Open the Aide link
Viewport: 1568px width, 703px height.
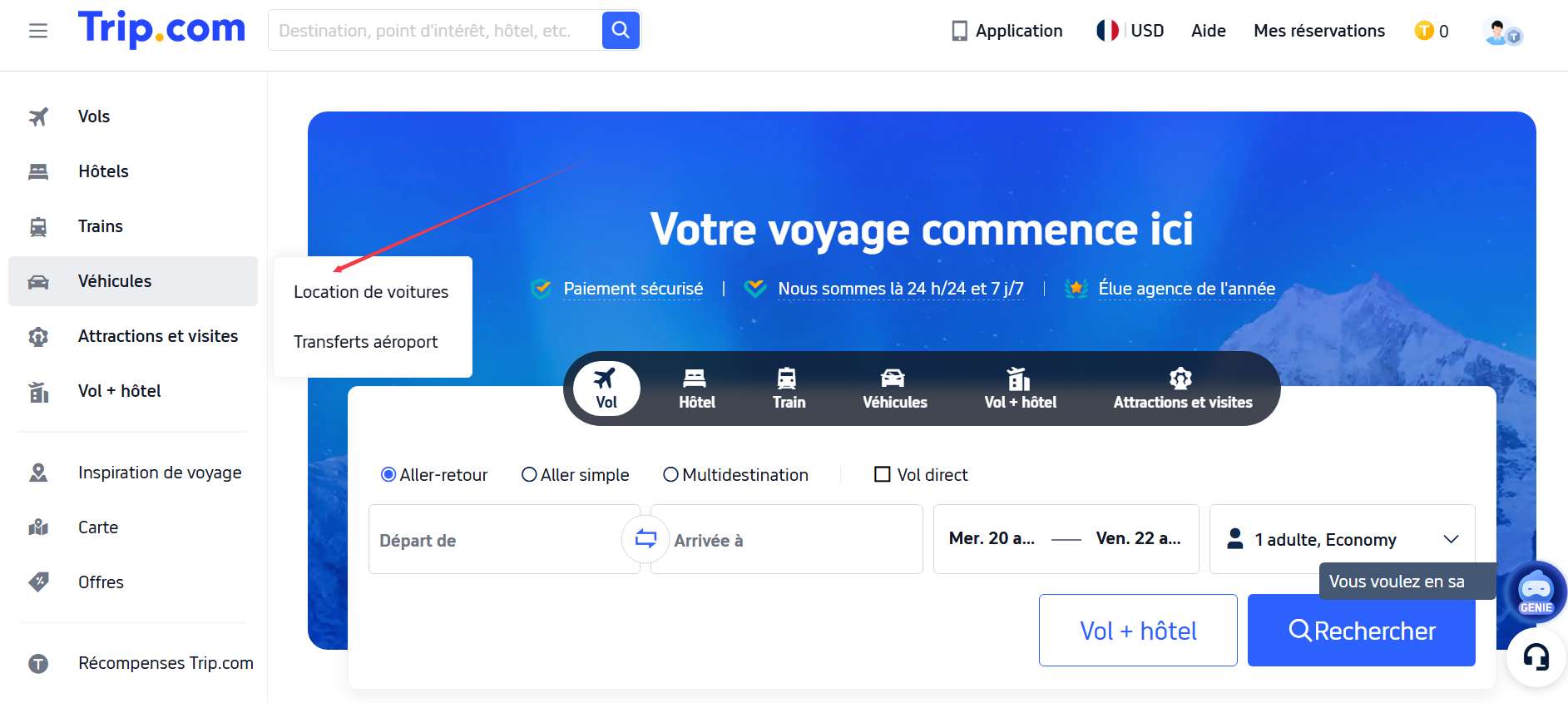[x=1209, y=31]
